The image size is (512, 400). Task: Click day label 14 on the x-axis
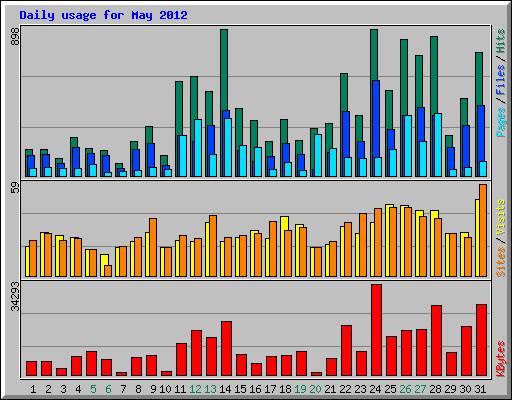pos(225,389)
